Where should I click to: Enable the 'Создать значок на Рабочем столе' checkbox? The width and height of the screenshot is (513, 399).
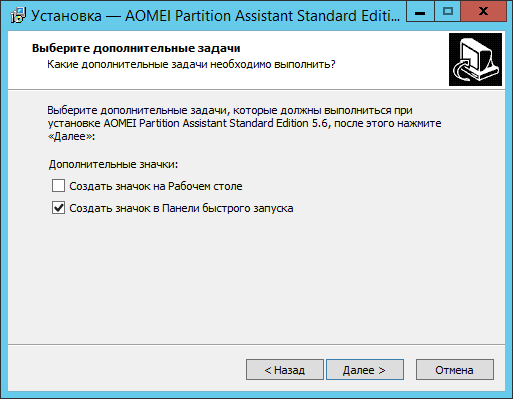coord(58,186)
